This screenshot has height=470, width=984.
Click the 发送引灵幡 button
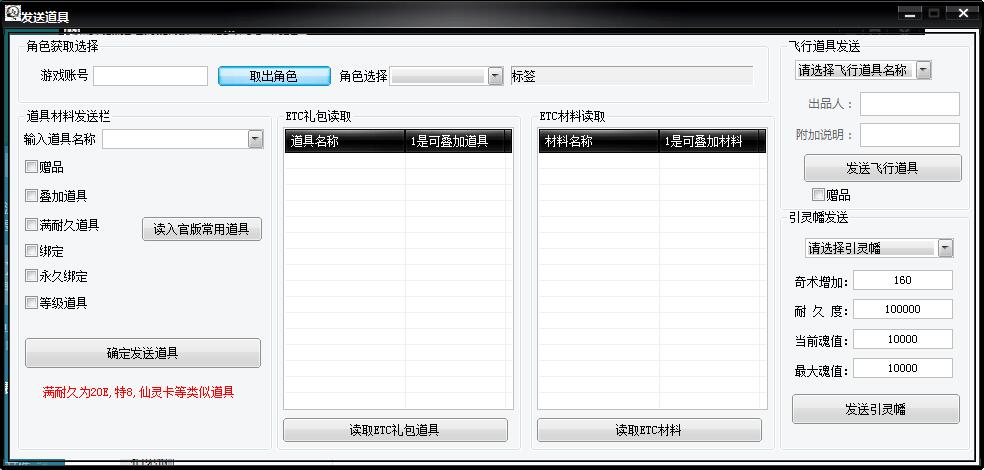pos(875,409)
